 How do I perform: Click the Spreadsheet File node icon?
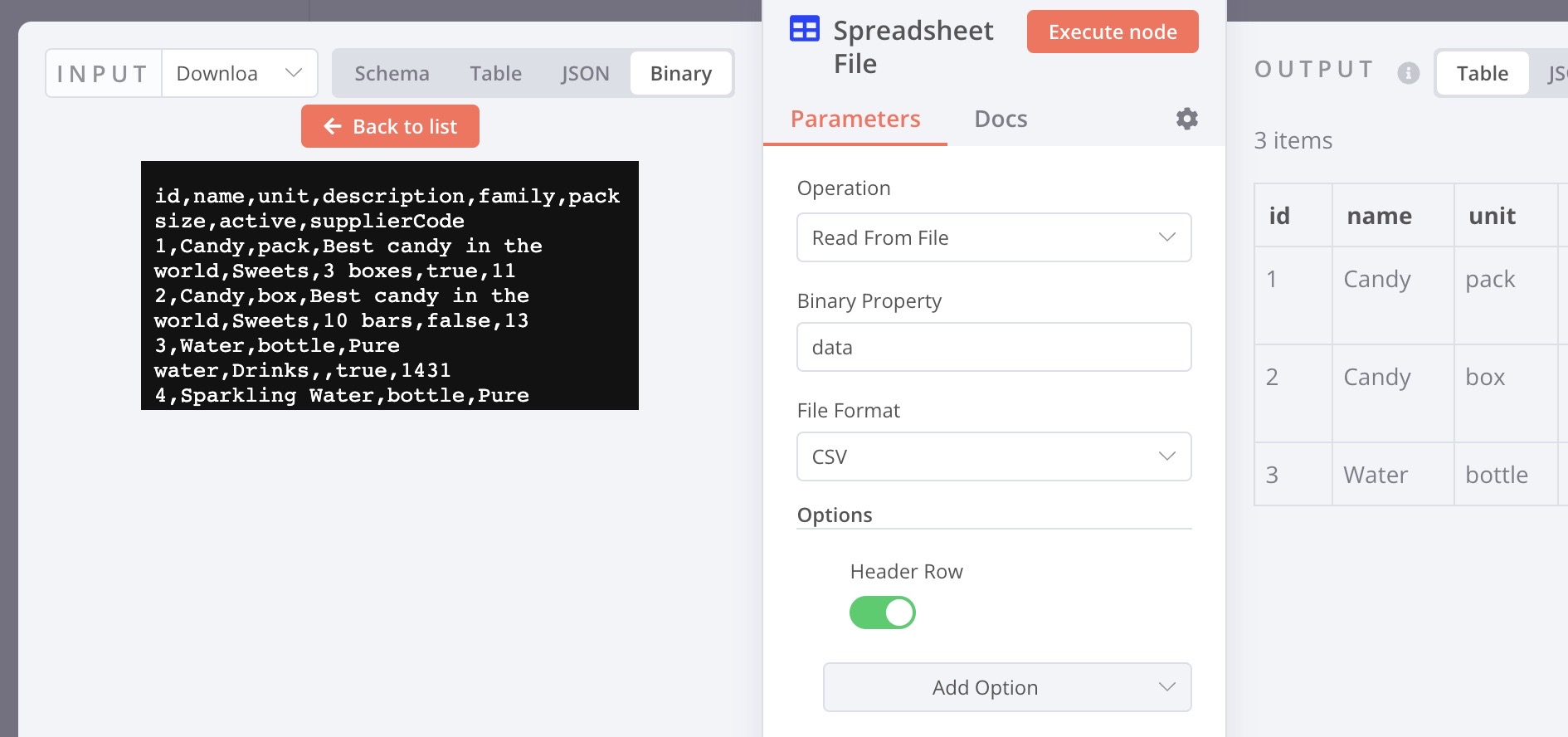click(804, 30)
